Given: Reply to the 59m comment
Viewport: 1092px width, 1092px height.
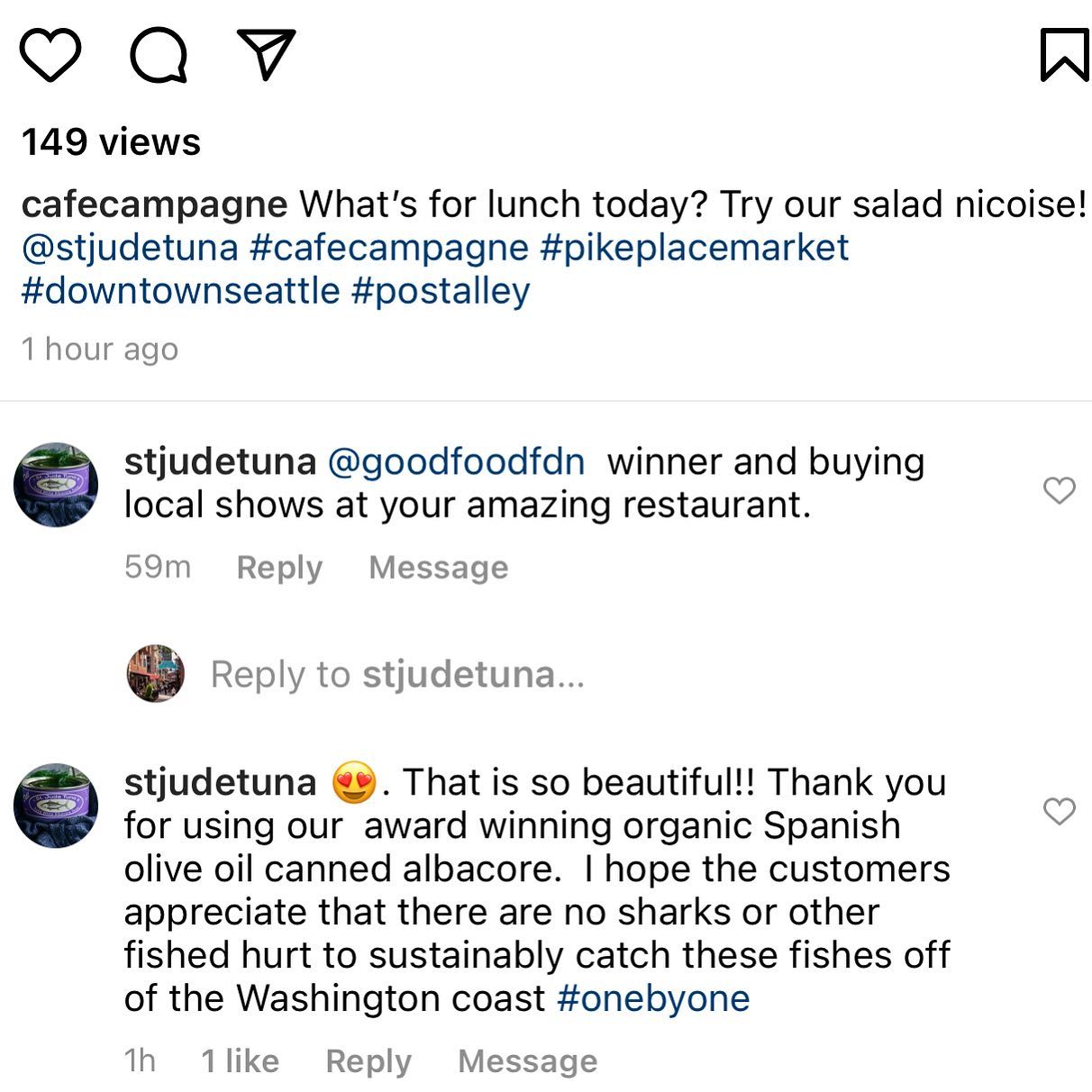Looking at the screenshot, I should (x=279, y=568).
